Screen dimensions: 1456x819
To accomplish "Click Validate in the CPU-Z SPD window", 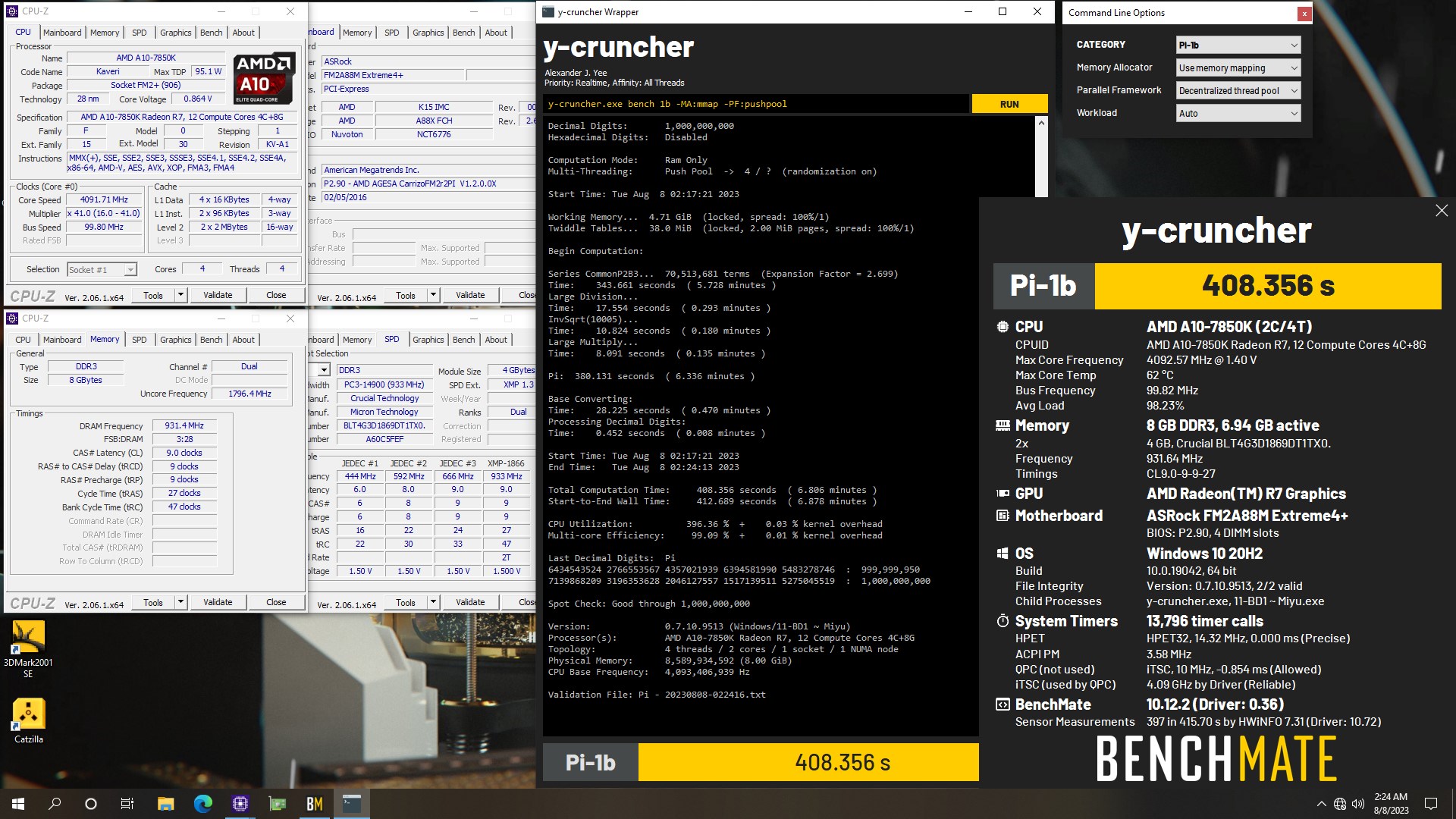I will click(x=470, y=602).
